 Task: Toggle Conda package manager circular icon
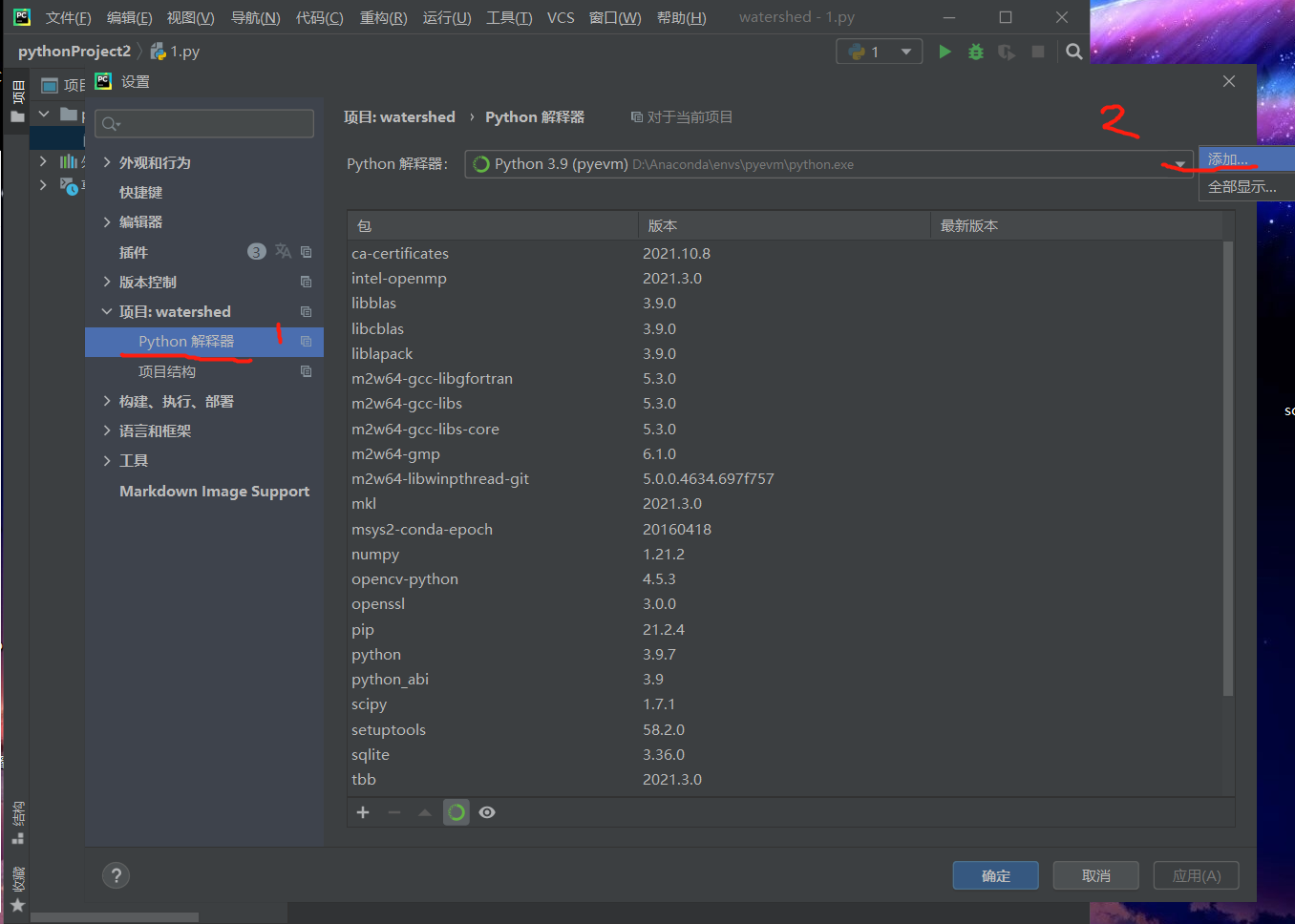456,812
